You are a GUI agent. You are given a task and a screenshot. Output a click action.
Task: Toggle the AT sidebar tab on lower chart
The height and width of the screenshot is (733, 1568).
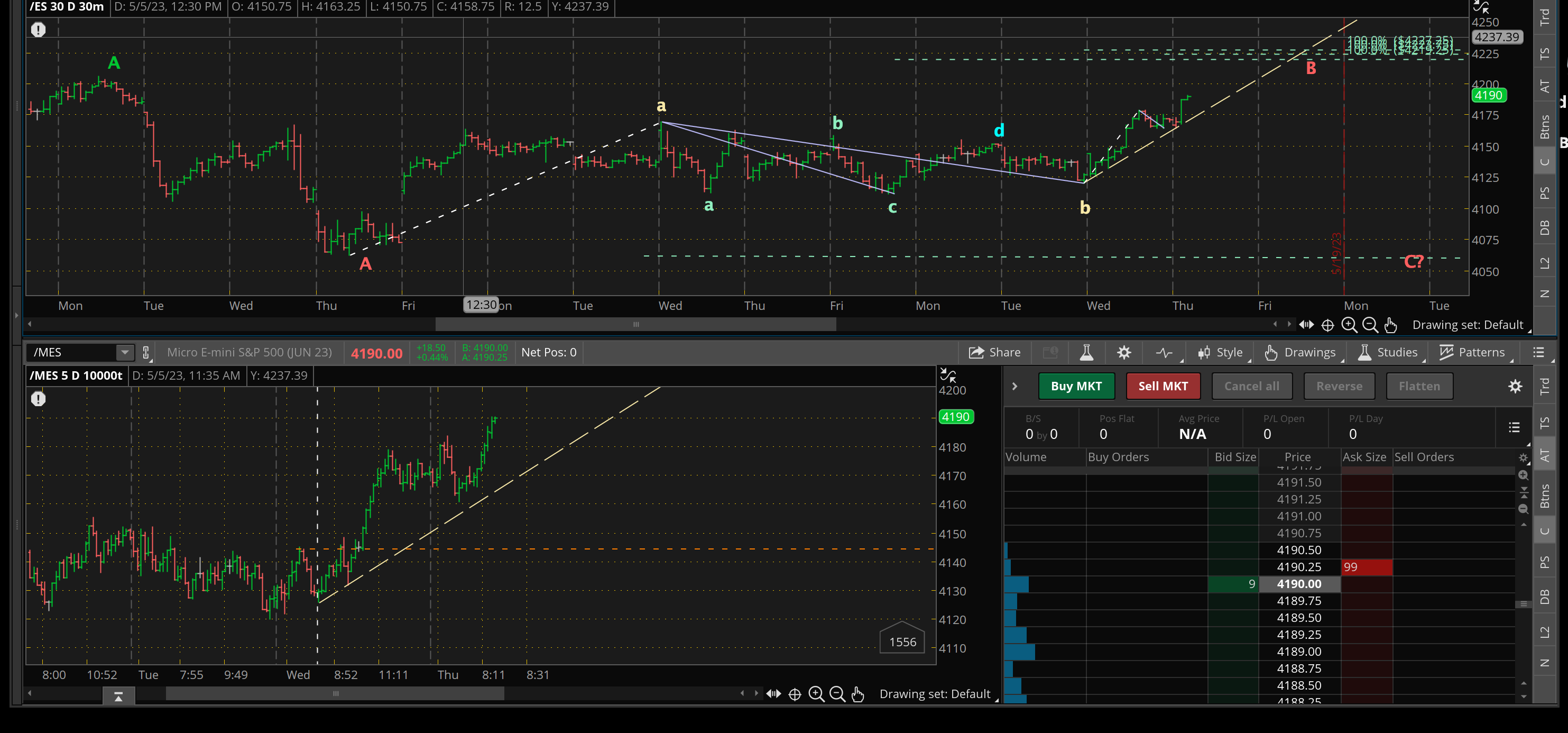(1545, 455)
